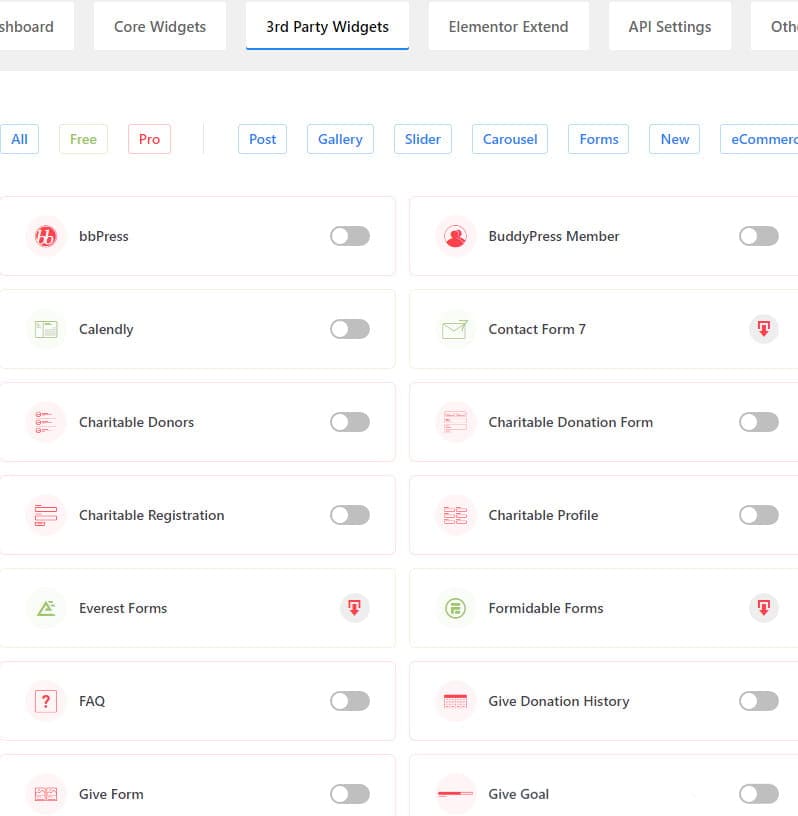
Task: Click the download icon for Contact Form 7
Action: click(x=764, y=329)
